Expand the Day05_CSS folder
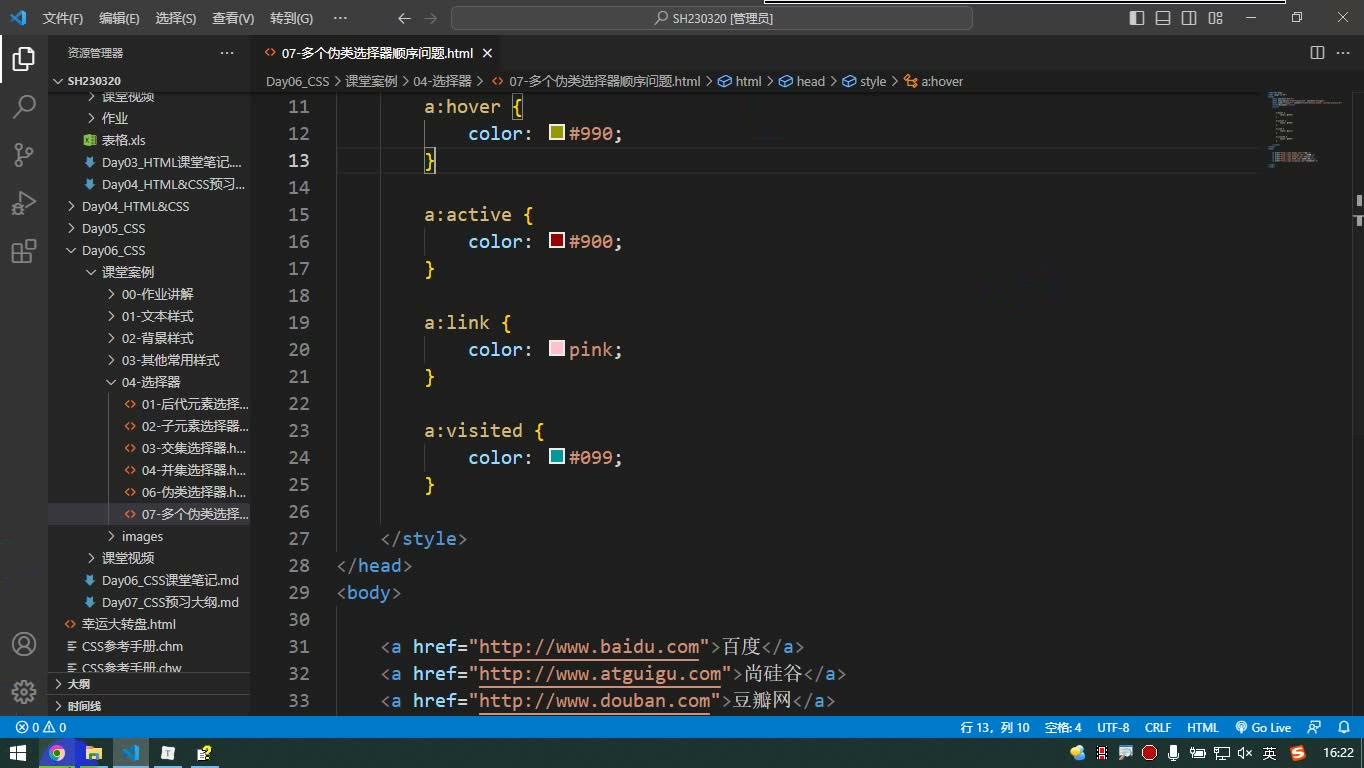This screenshot has height=768, width=1364. [x=149, y=228]
